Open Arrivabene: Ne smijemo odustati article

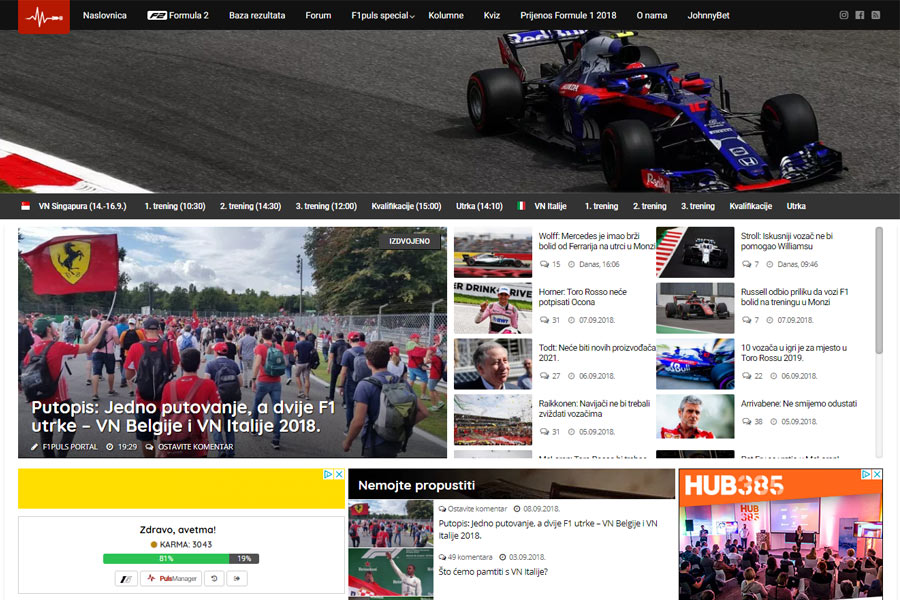click(x=798, y=404)
